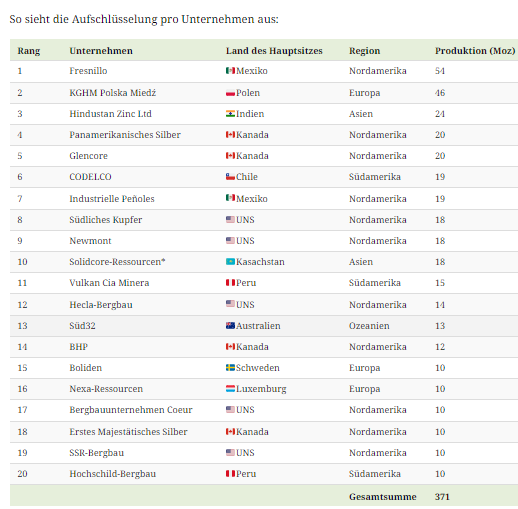Click the Peru flag in Hochschild-Bergbau row
The height and width of the screenshot is (509, 518).
click(230, 474)
